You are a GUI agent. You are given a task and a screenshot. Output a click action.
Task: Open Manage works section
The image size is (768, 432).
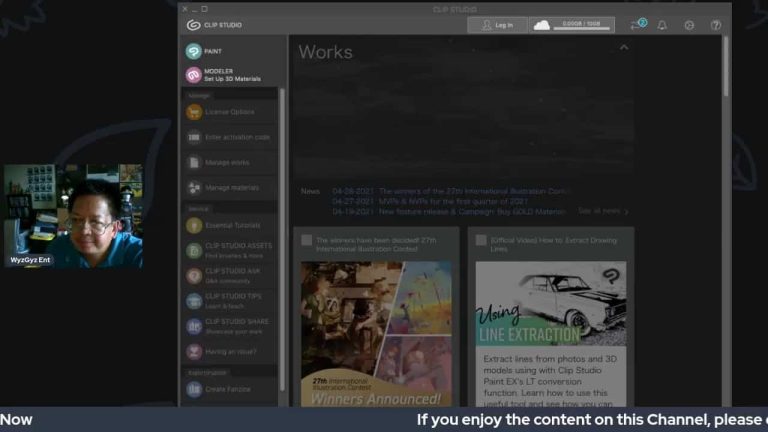pos(227,162)
